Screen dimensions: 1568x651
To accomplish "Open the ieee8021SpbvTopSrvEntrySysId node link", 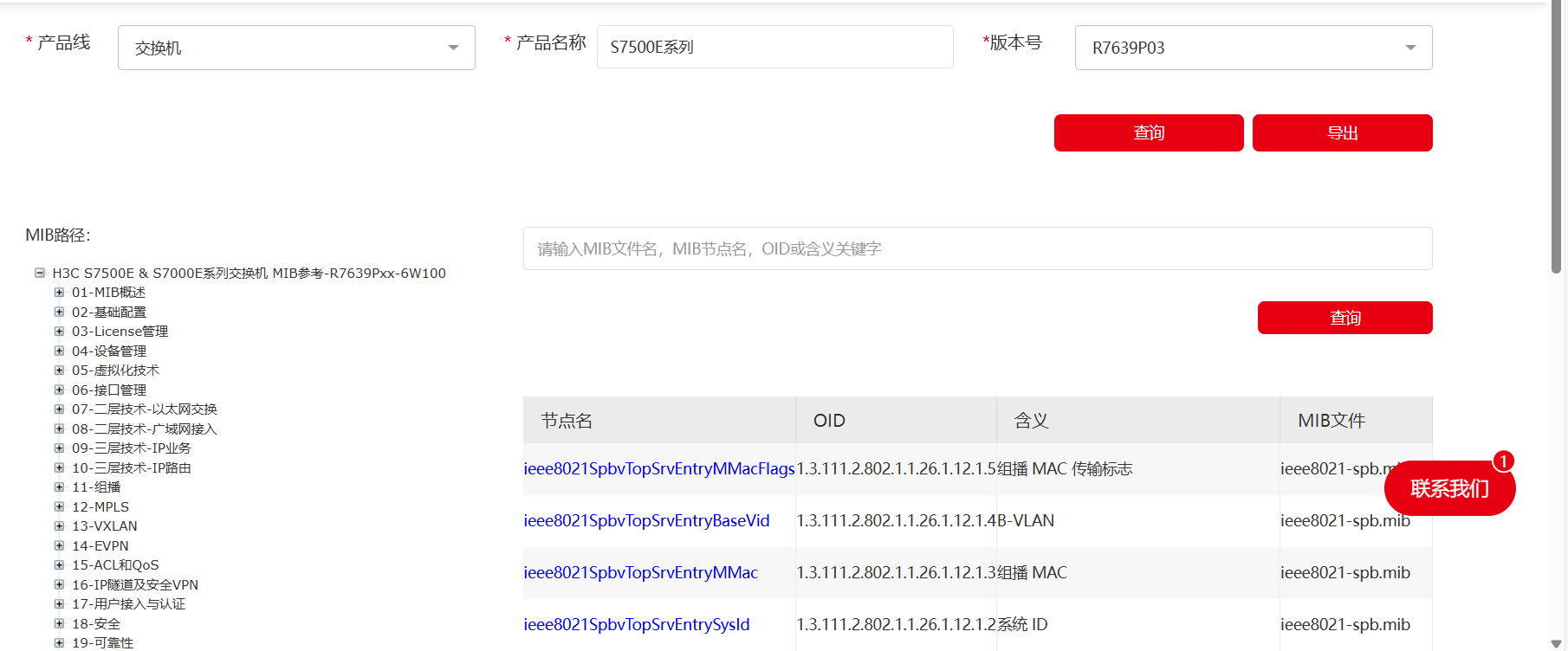I will click(637, 624).
